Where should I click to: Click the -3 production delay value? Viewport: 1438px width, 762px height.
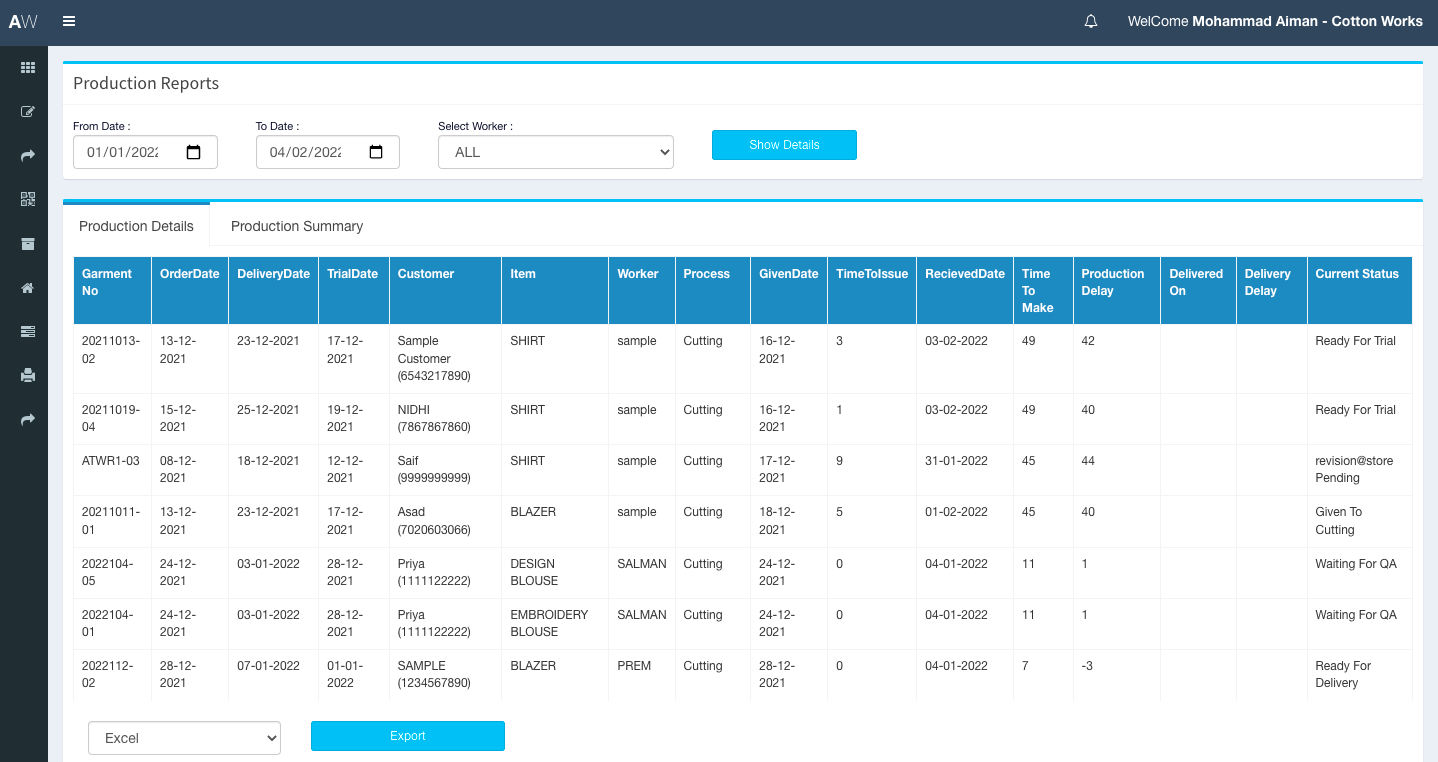[x=1087, y=666]
